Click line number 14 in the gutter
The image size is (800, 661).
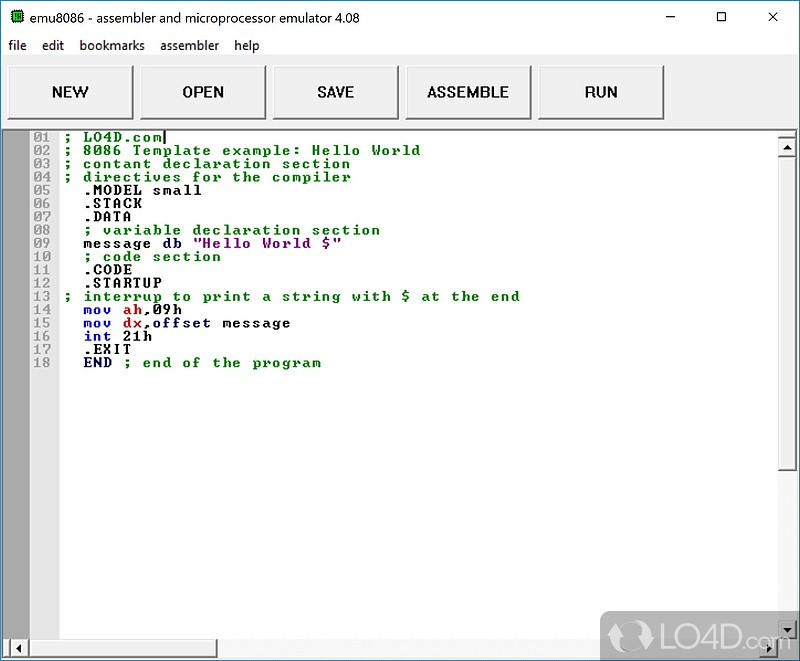coord(41,310)
